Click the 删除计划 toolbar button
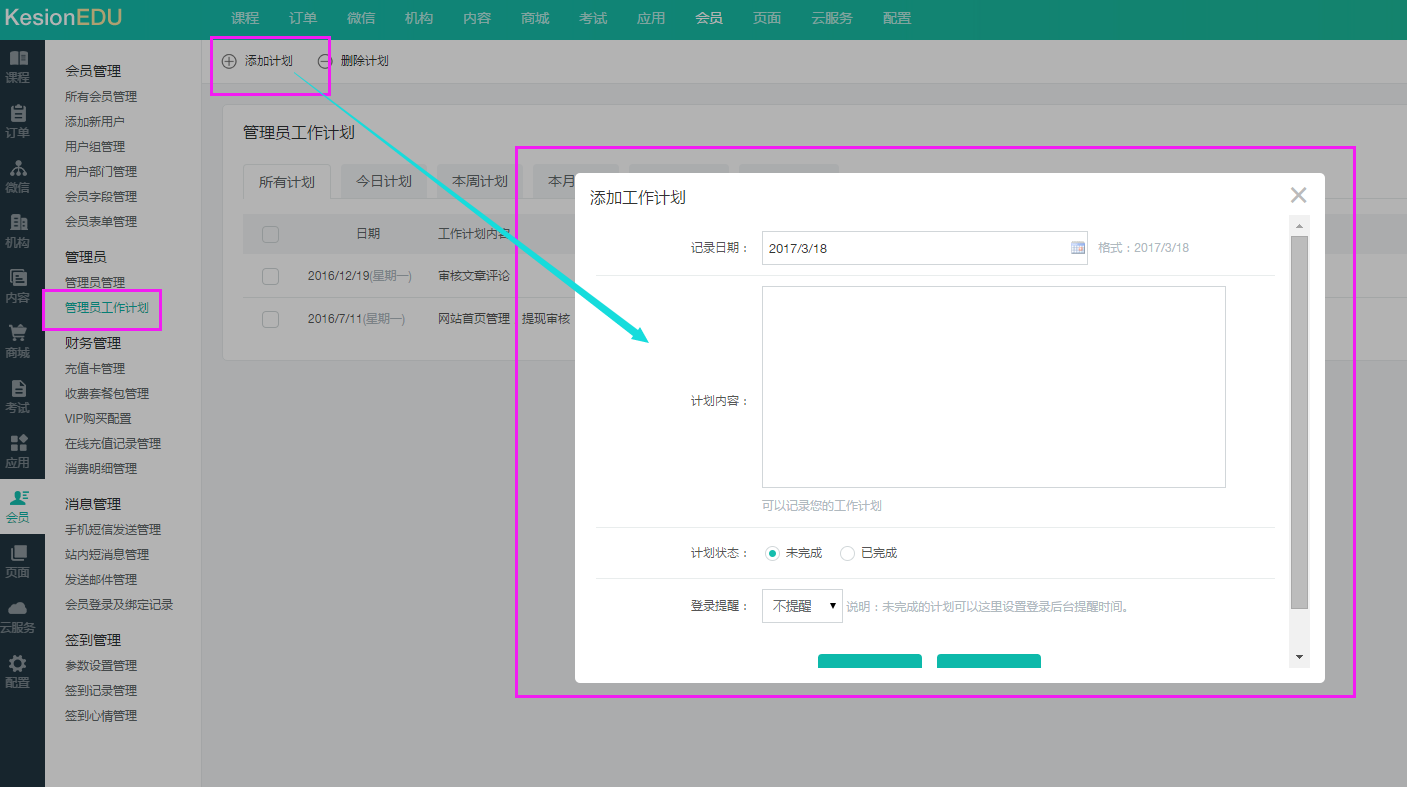 click(353, 61)
